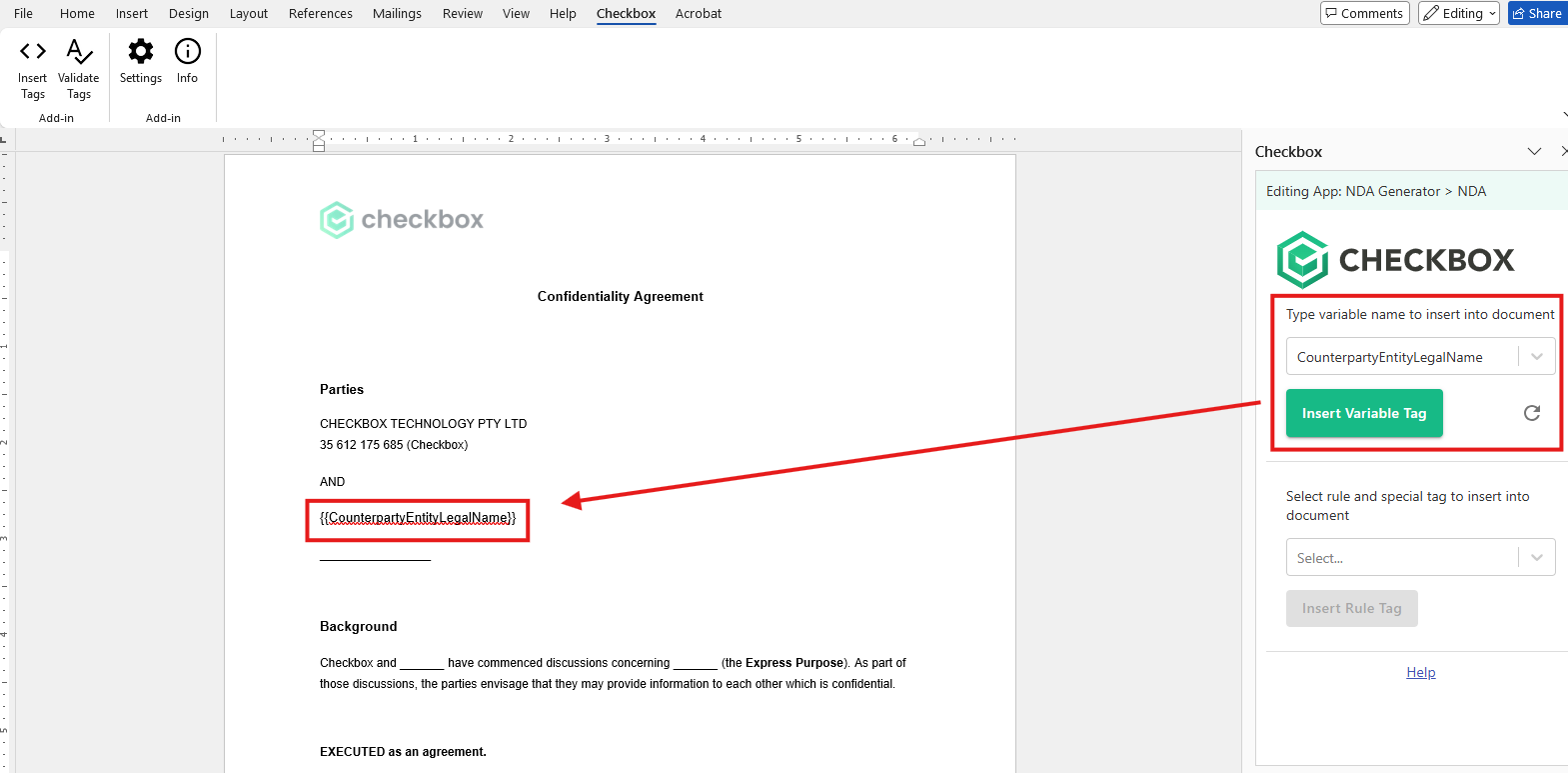
Task: Open Checkbox task pane options chevron
Action: (x=1534, y=151)
